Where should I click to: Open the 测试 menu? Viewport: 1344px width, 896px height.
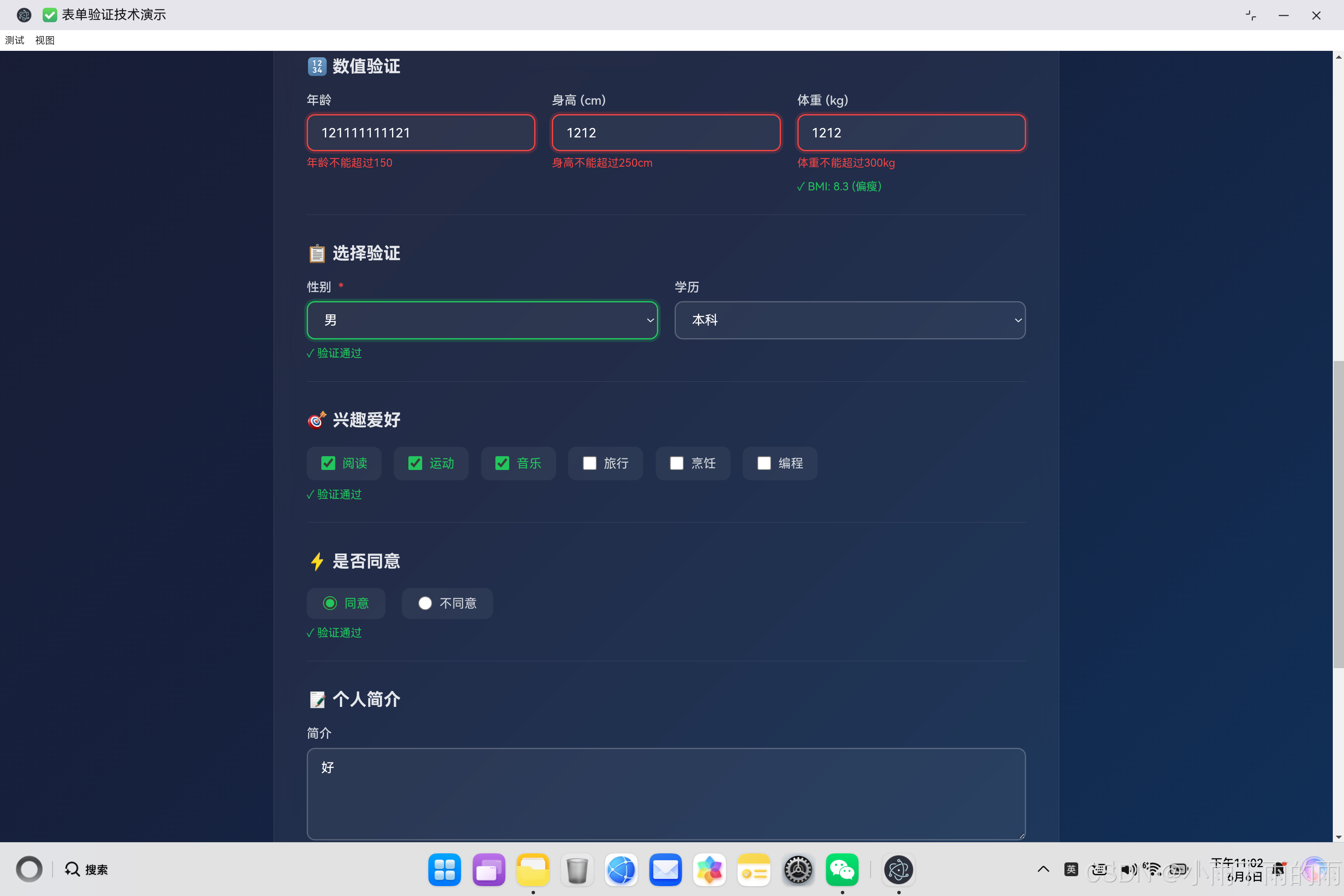[x=15, y=40]
